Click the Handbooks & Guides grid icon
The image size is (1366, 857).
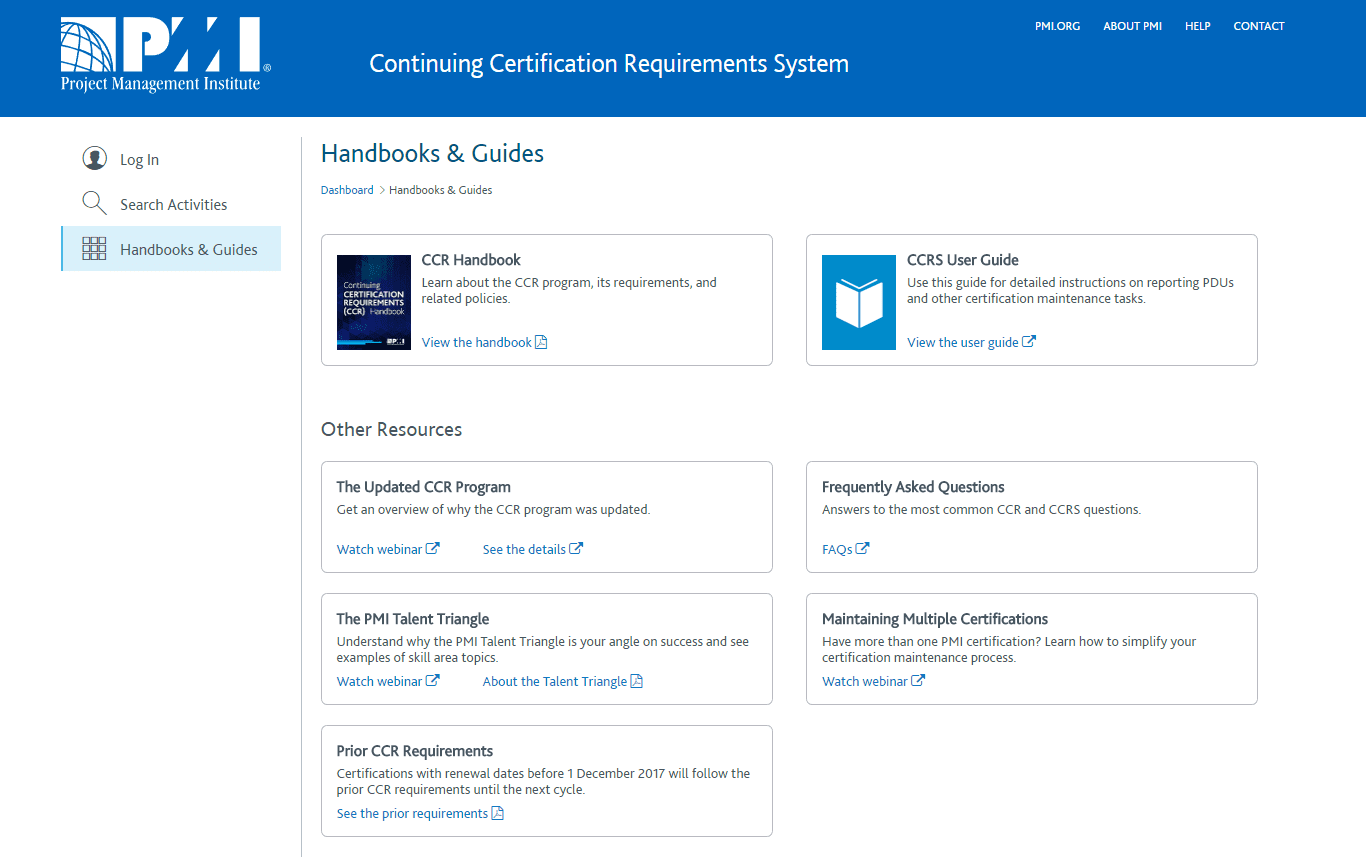[x=94, y=249]
